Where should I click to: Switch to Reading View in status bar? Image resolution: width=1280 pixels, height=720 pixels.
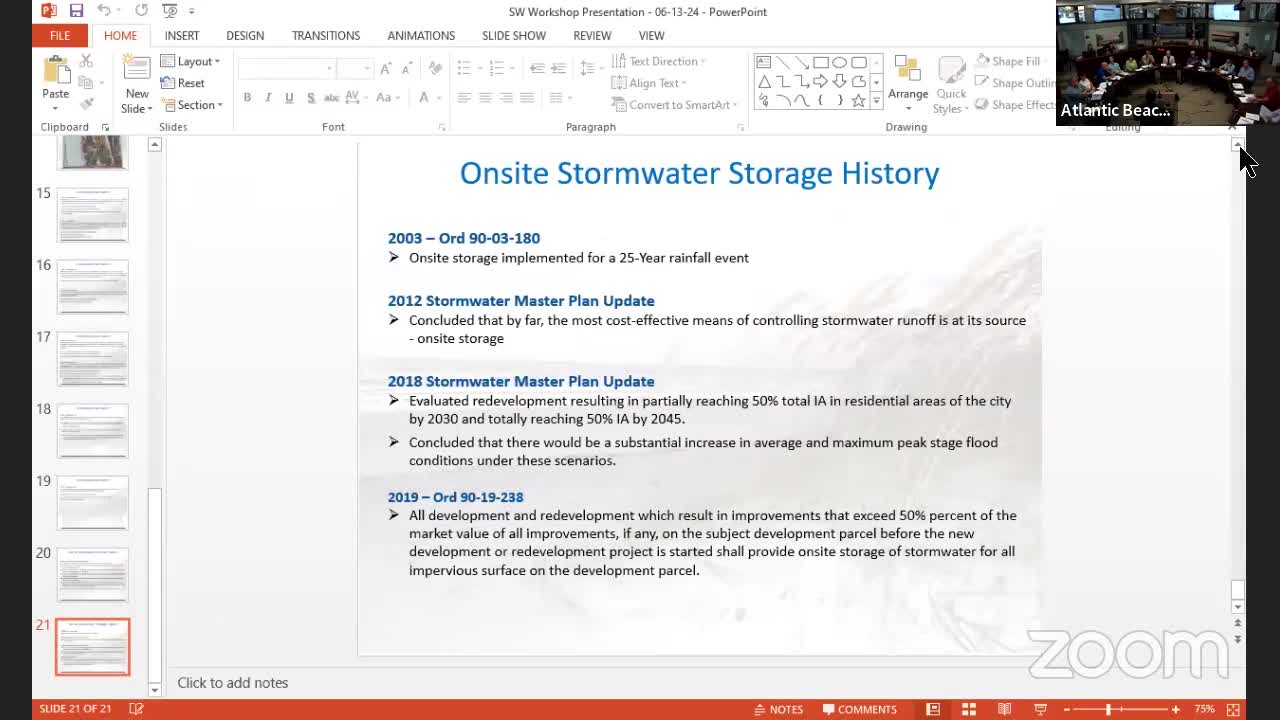coord(1004,709)
